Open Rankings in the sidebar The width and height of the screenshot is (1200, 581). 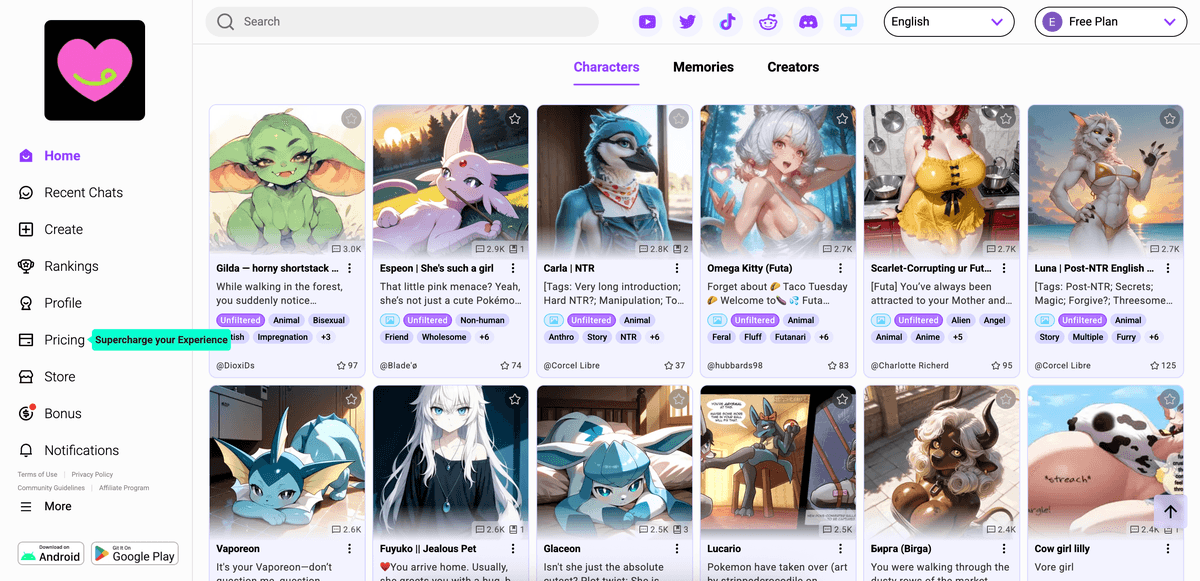pos(58,267)
